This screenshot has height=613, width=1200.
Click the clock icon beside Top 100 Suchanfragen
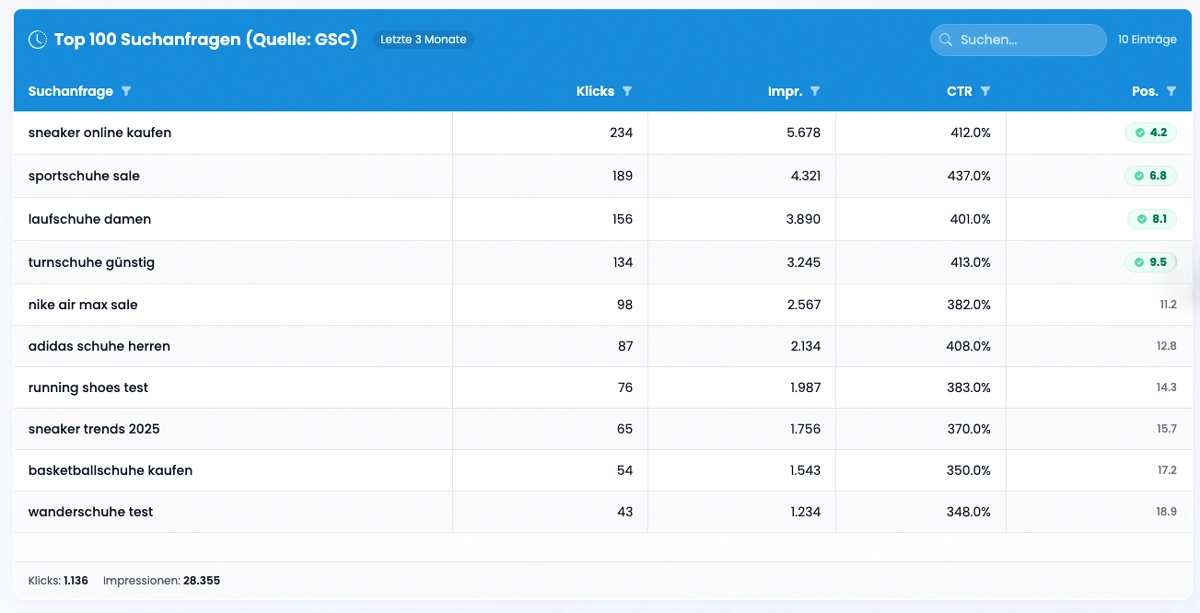pyautogui.click(x=37, y=40)
